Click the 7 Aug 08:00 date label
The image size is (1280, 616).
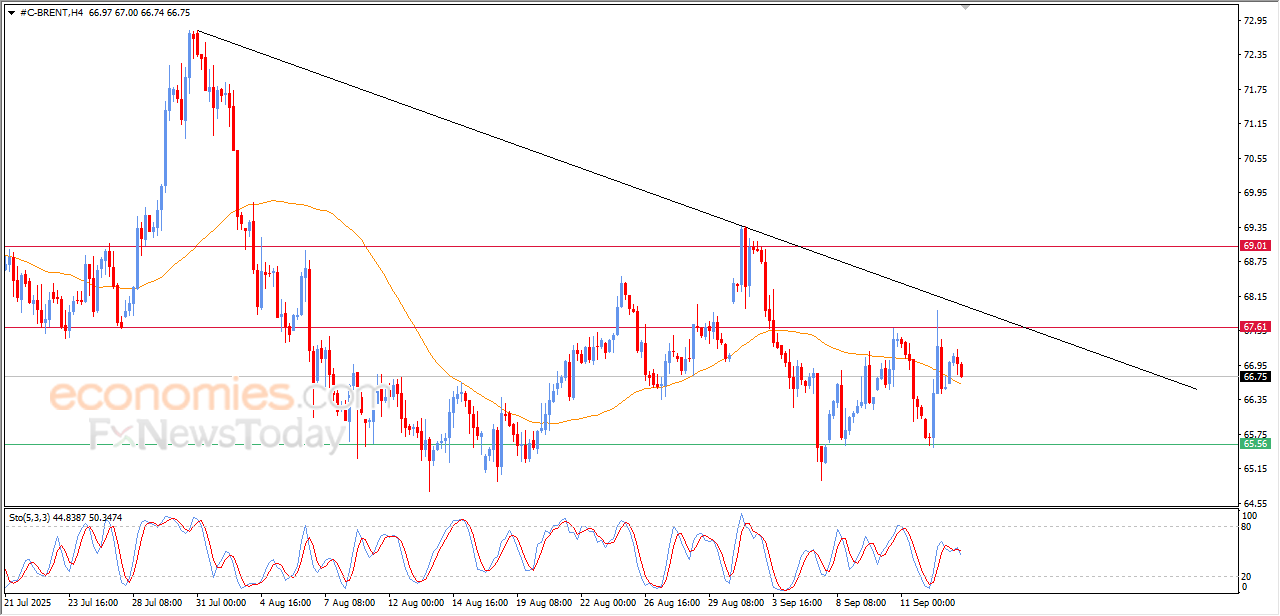pyautogui.click(x=349, y=603)
